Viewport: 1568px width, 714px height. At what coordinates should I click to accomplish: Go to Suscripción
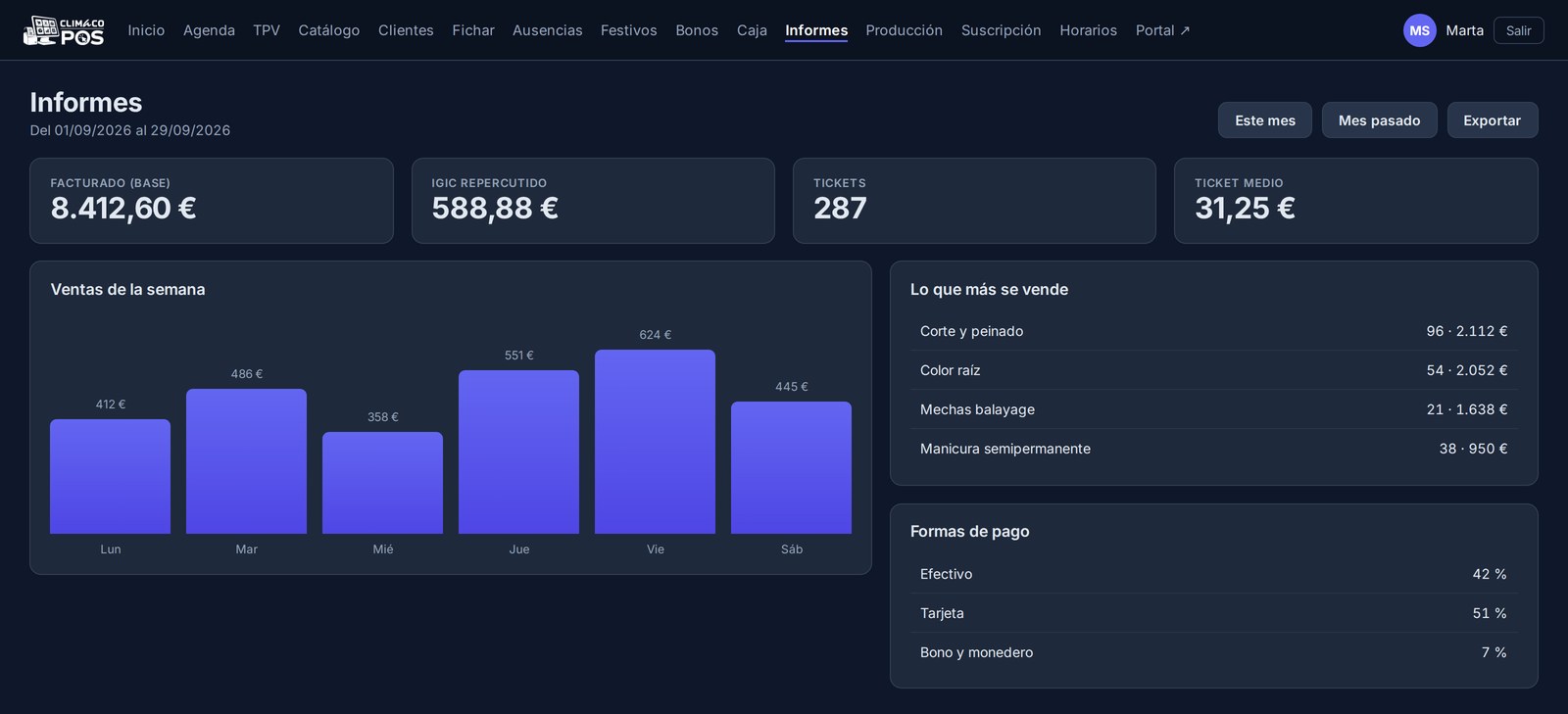pyautogui.click(x=1002, y=30)
